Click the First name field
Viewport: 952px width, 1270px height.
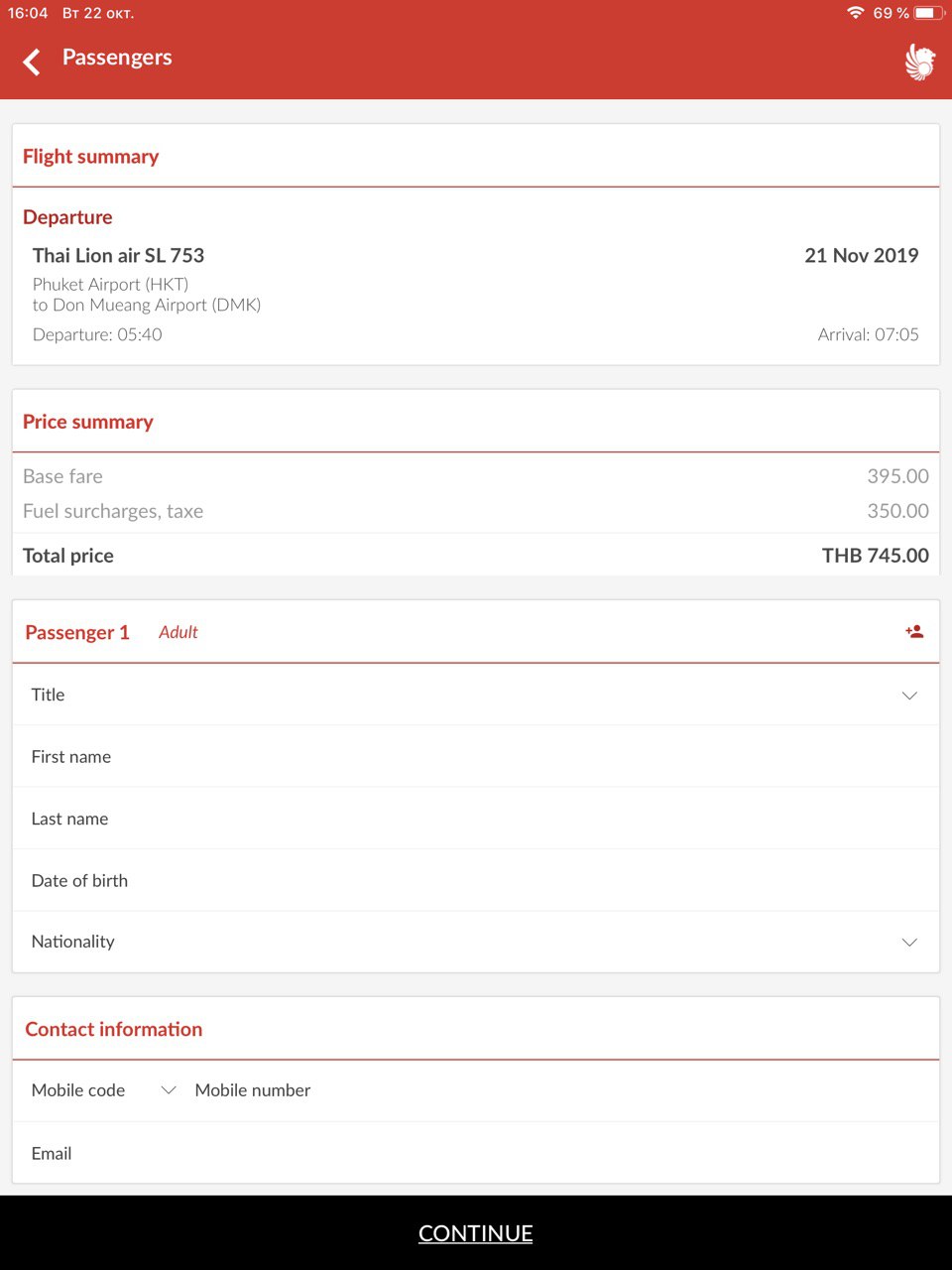pyautogui.click(x=476, y=756)
